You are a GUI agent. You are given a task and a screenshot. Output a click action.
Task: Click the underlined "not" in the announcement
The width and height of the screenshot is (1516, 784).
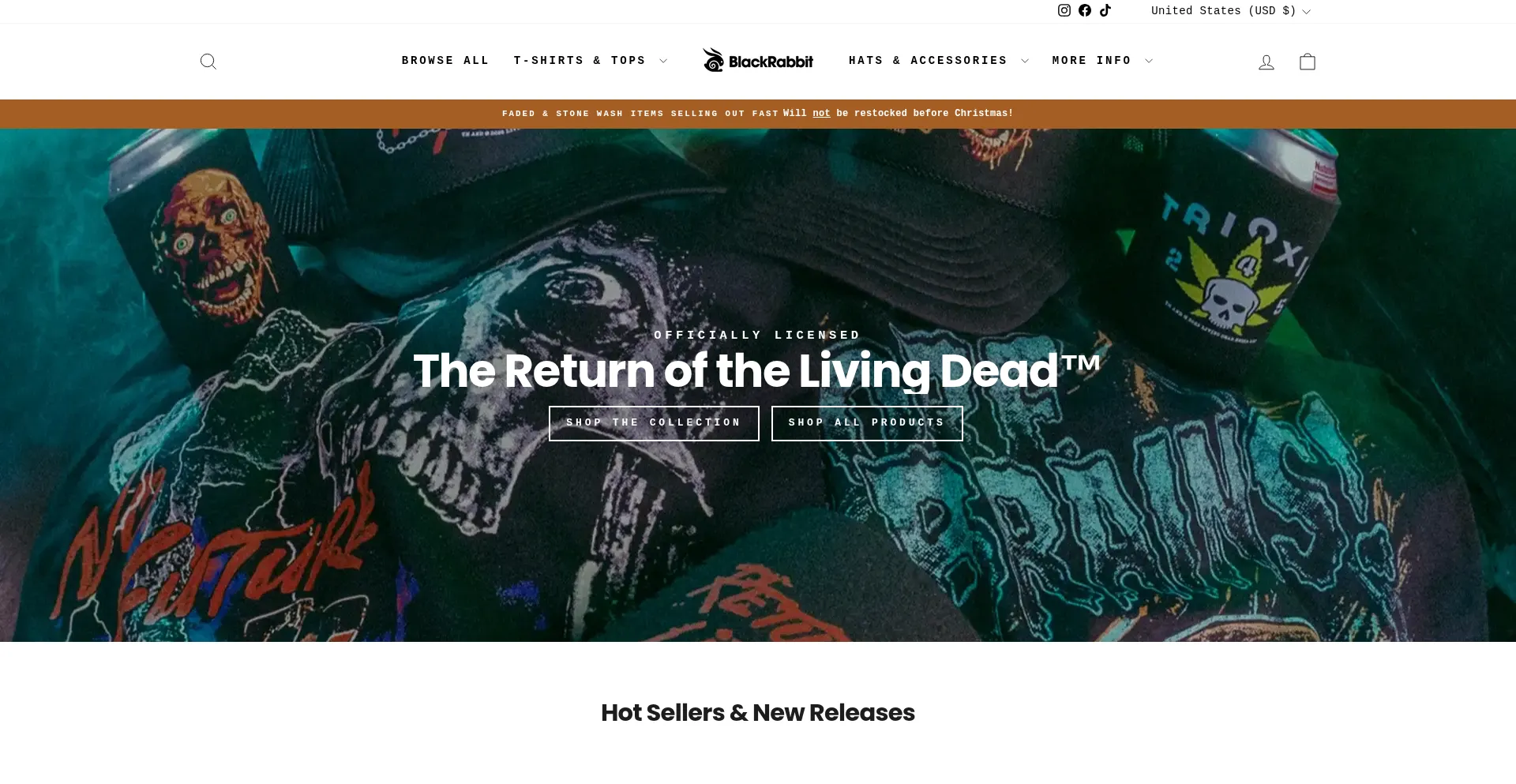coord(821,114)
